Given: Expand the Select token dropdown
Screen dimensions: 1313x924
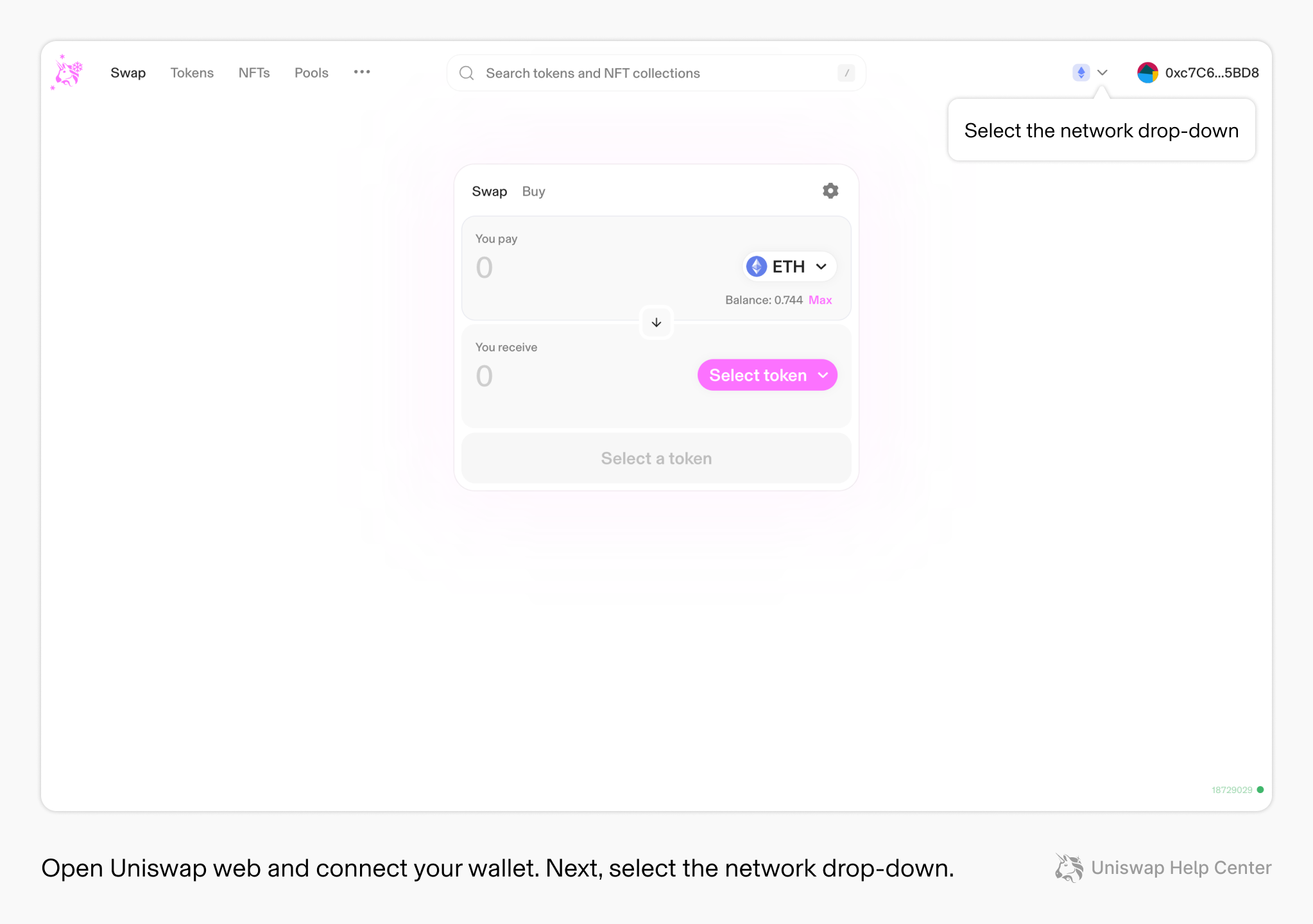Looking at the screenshot, I should [x=766, y=375].
